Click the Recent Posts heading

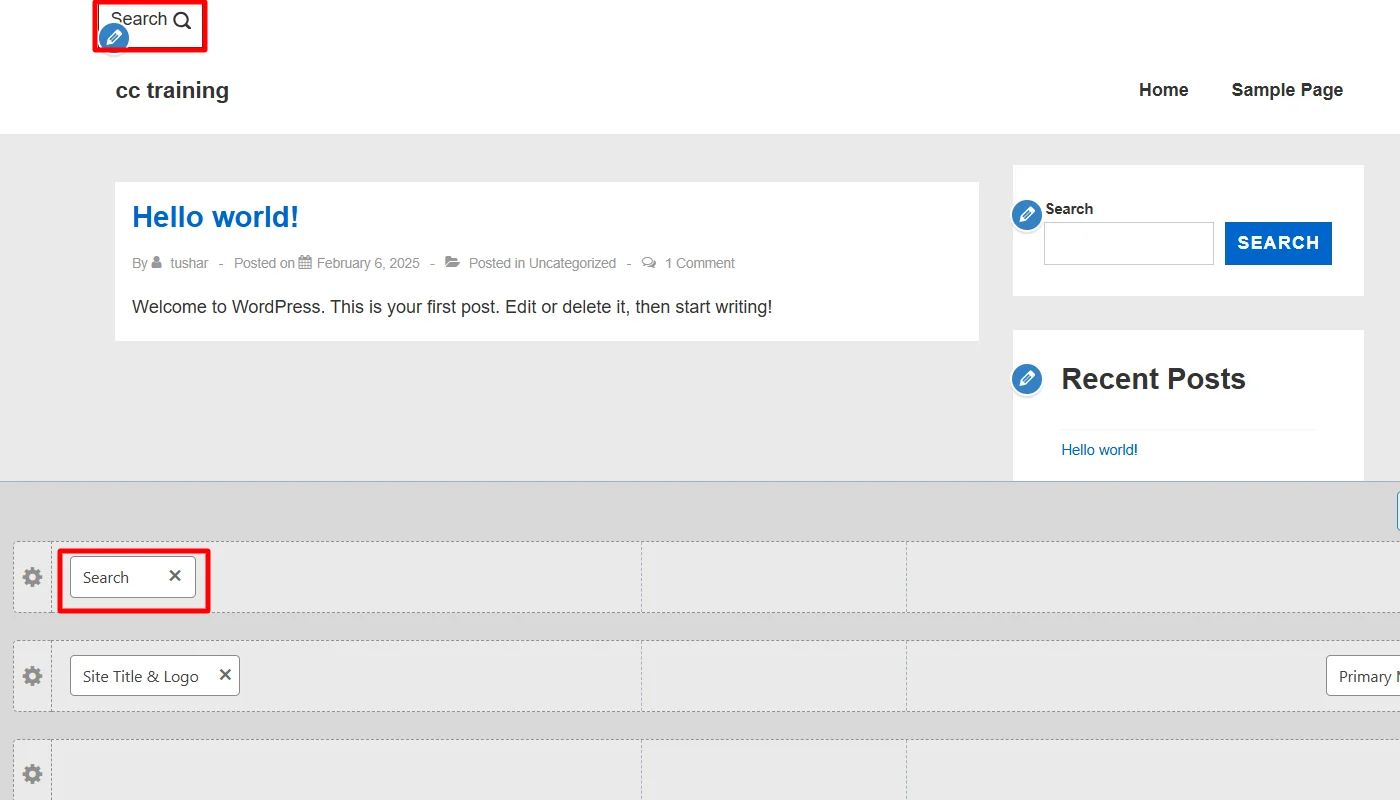coord(1153,379)
